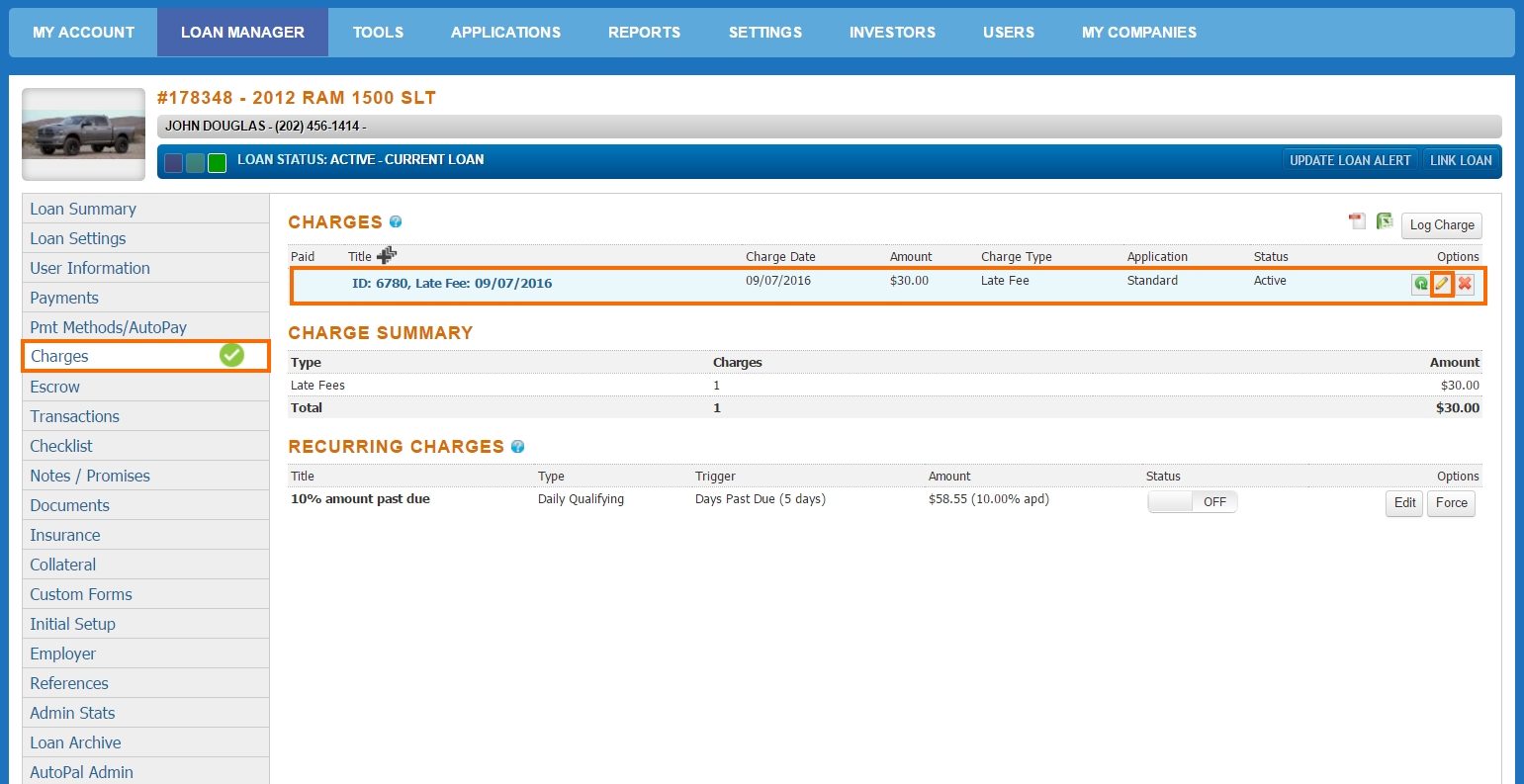
Task: Open charge ID 6780 Late Fee link
Action: [x=452, y=284]
